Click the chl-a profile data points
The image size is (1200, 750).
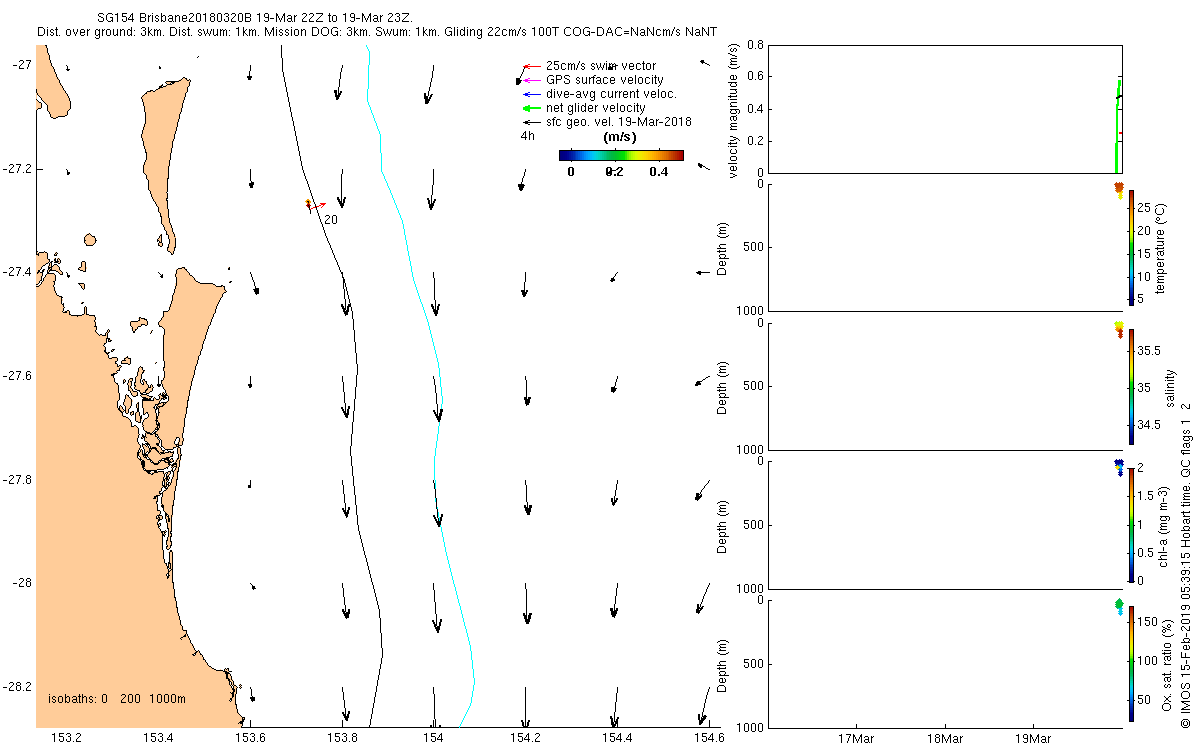tap(1119, 467)
